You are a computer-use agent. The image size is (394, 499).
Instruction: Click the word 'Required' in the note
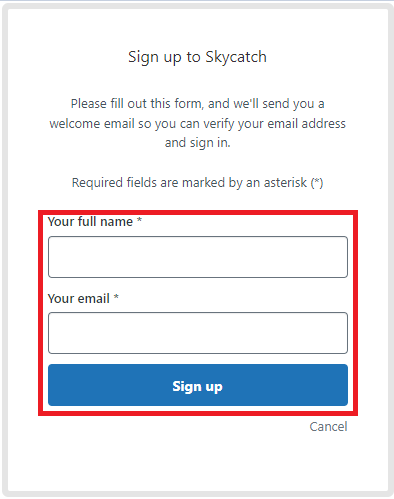tap(97, 183)
